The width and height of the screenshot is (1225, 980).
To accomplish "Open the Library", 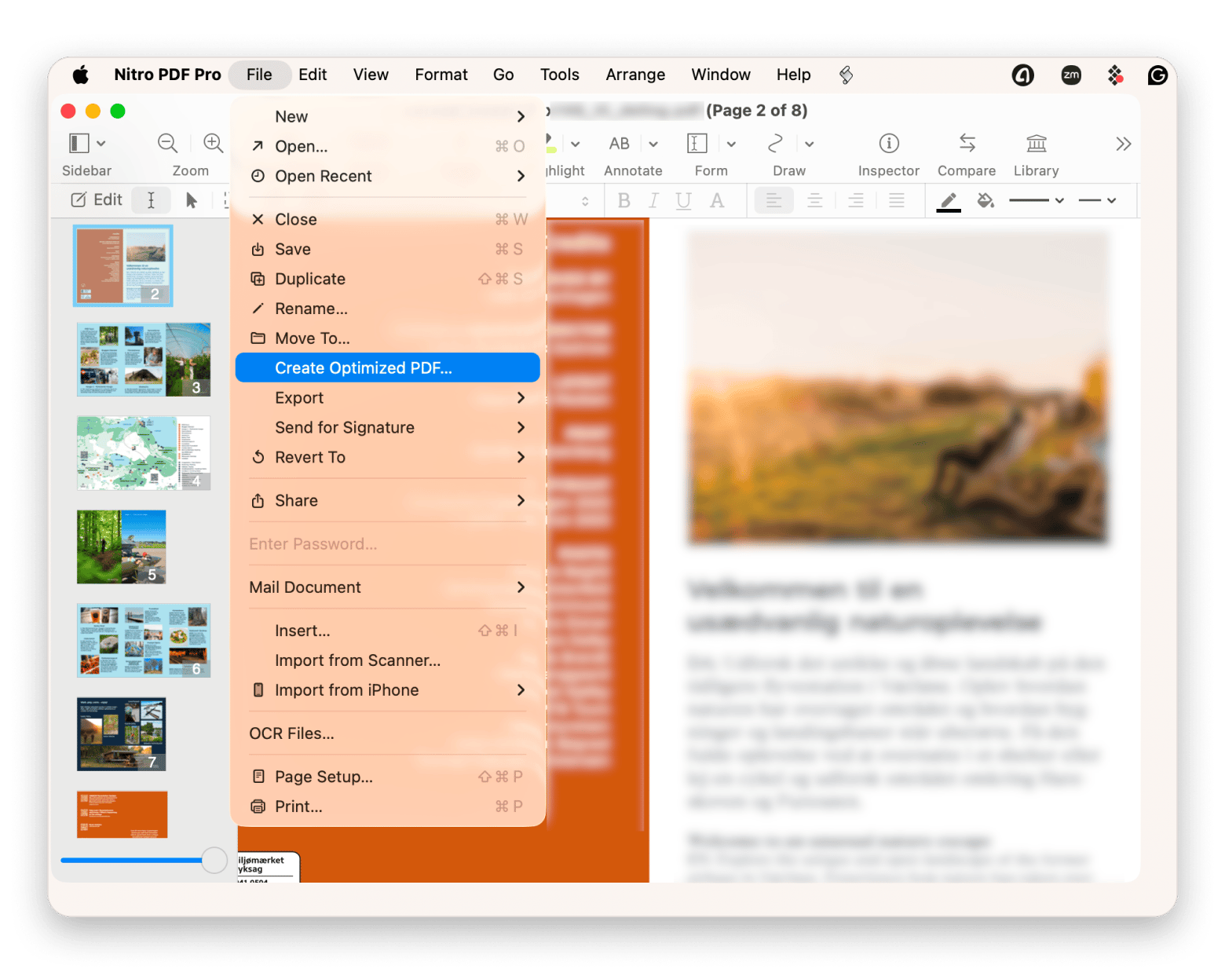I will pyautogui.click(x=1037, y=143).
